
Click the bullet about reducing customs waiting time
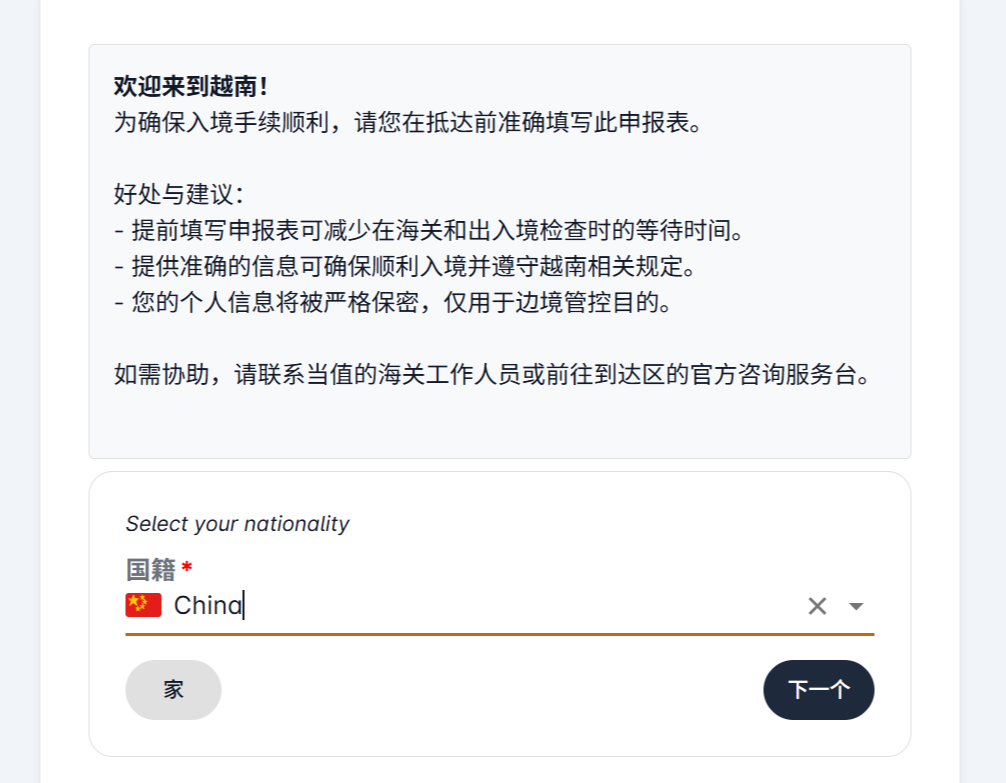pyautogui.click(x=430, y=231)
